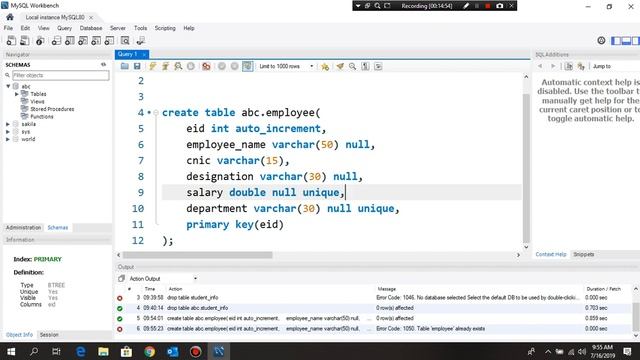Reconnect to DBMS icon in main toolbar
Screen dimensions: 640x360
[141, 40]
